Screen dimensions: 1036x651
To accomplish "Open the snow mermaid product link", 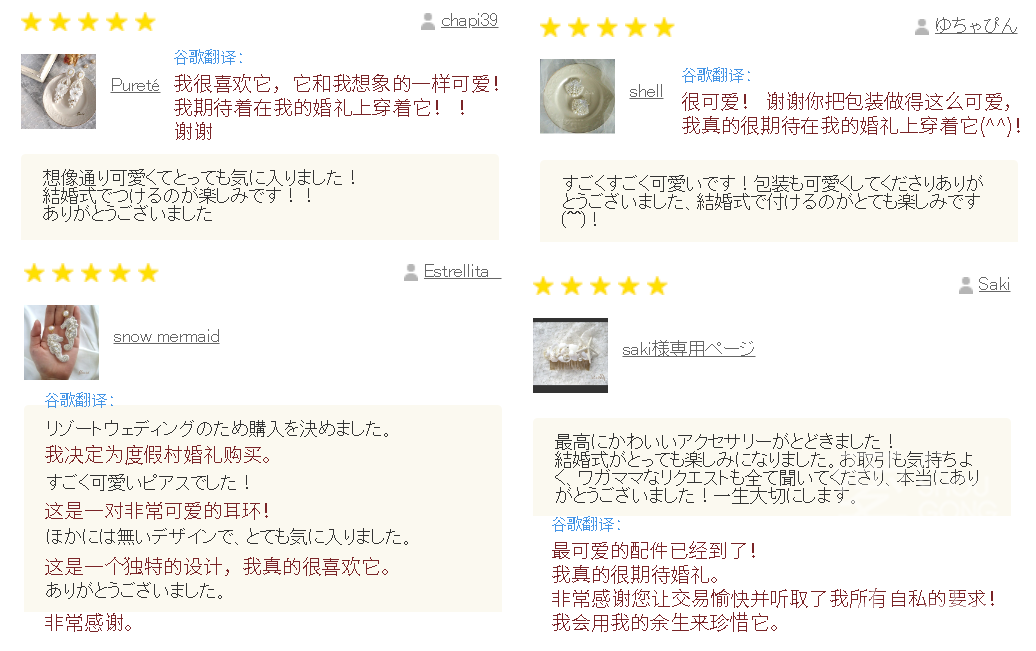I will click(x=166, y=337).
